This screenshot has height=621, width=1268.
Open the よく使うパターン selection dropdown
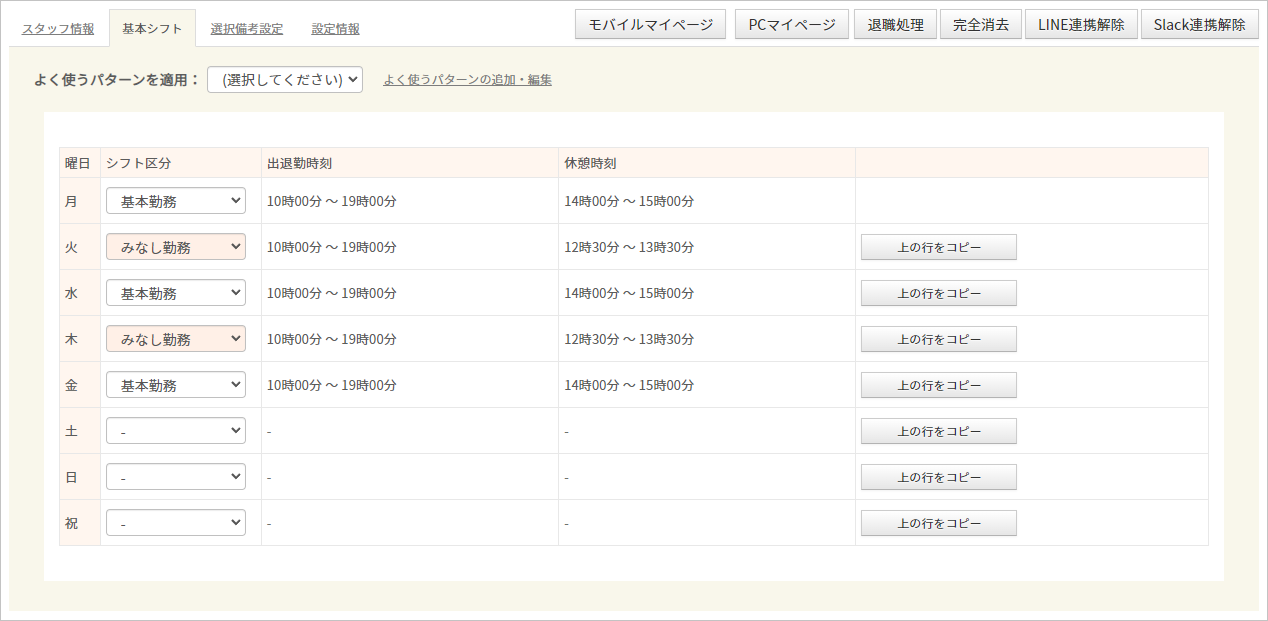[x=285, y=80]
